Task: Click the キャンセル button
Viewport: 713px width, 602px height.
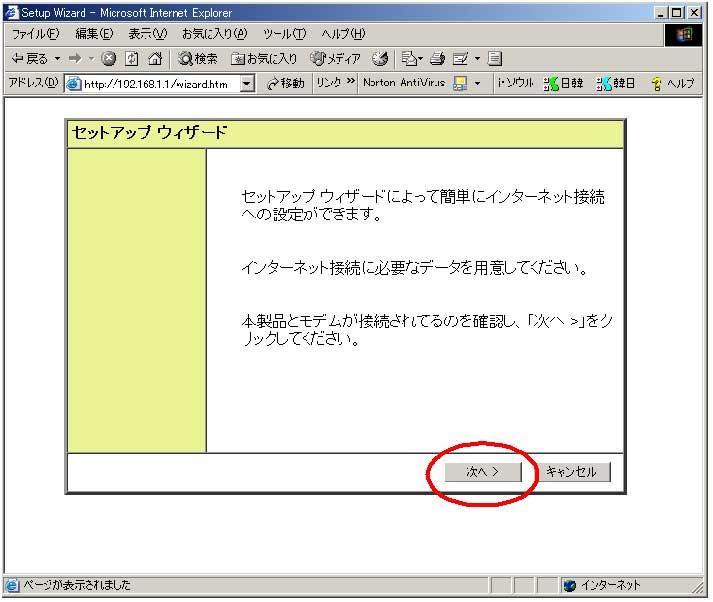Action: 571,472
